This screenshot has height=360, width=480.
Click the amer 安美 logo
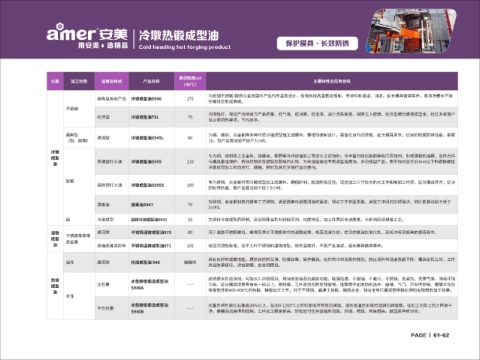tap(87, 33)
